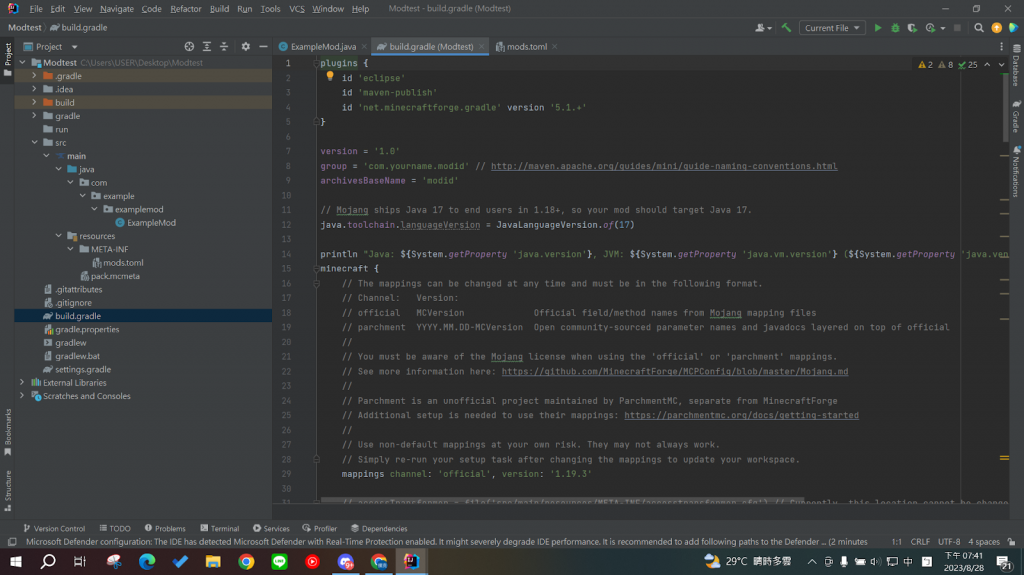Click the Build project hammer icon

(786, 28)
